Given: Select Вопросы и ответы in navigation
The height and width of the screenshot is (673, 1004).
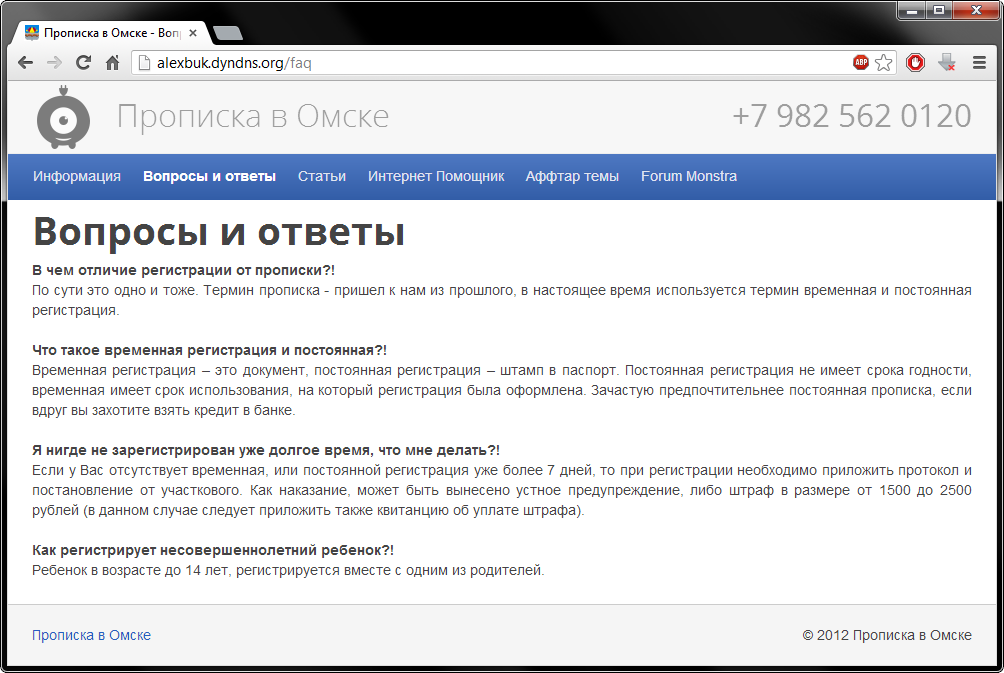Looking at the screenshot, I should pos(209,176).
